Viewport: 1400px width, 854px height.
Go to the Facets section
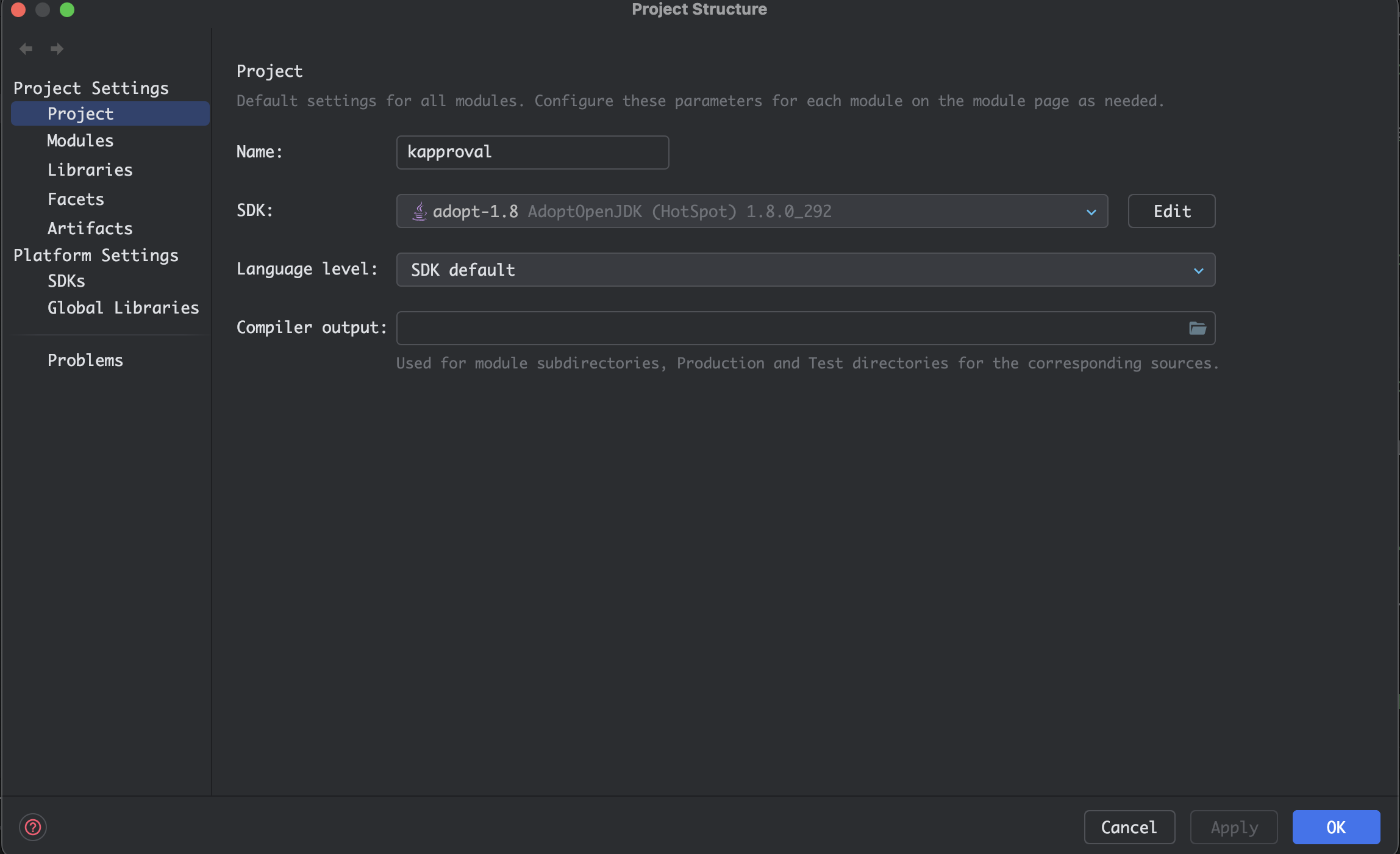point(76,199)
